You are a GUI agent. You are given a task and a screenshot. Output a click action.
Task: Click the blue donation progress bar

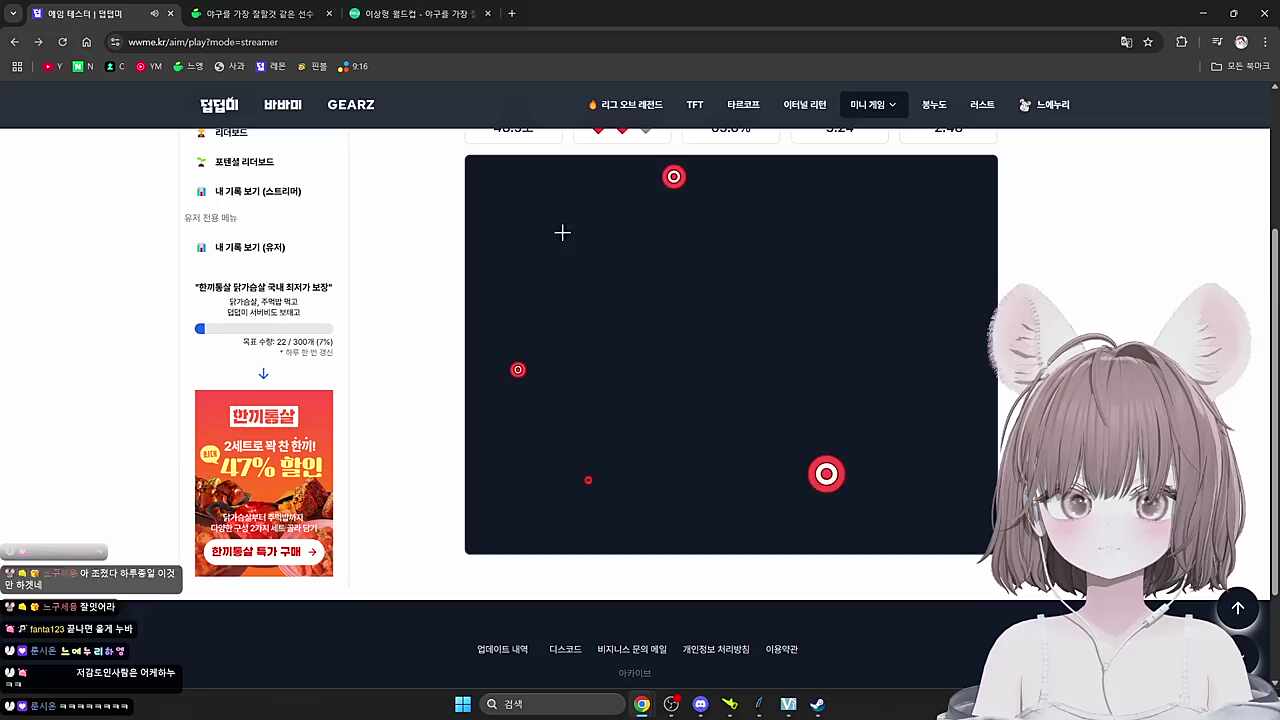tap(264, 328)
